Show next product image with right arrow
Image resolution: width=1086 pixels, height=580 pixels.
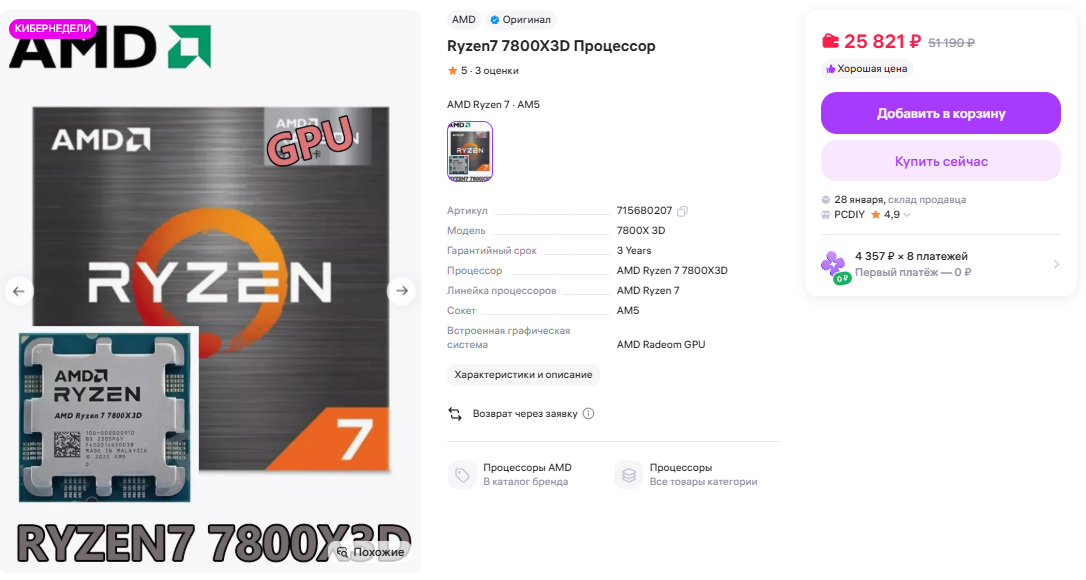click(402, 291)
